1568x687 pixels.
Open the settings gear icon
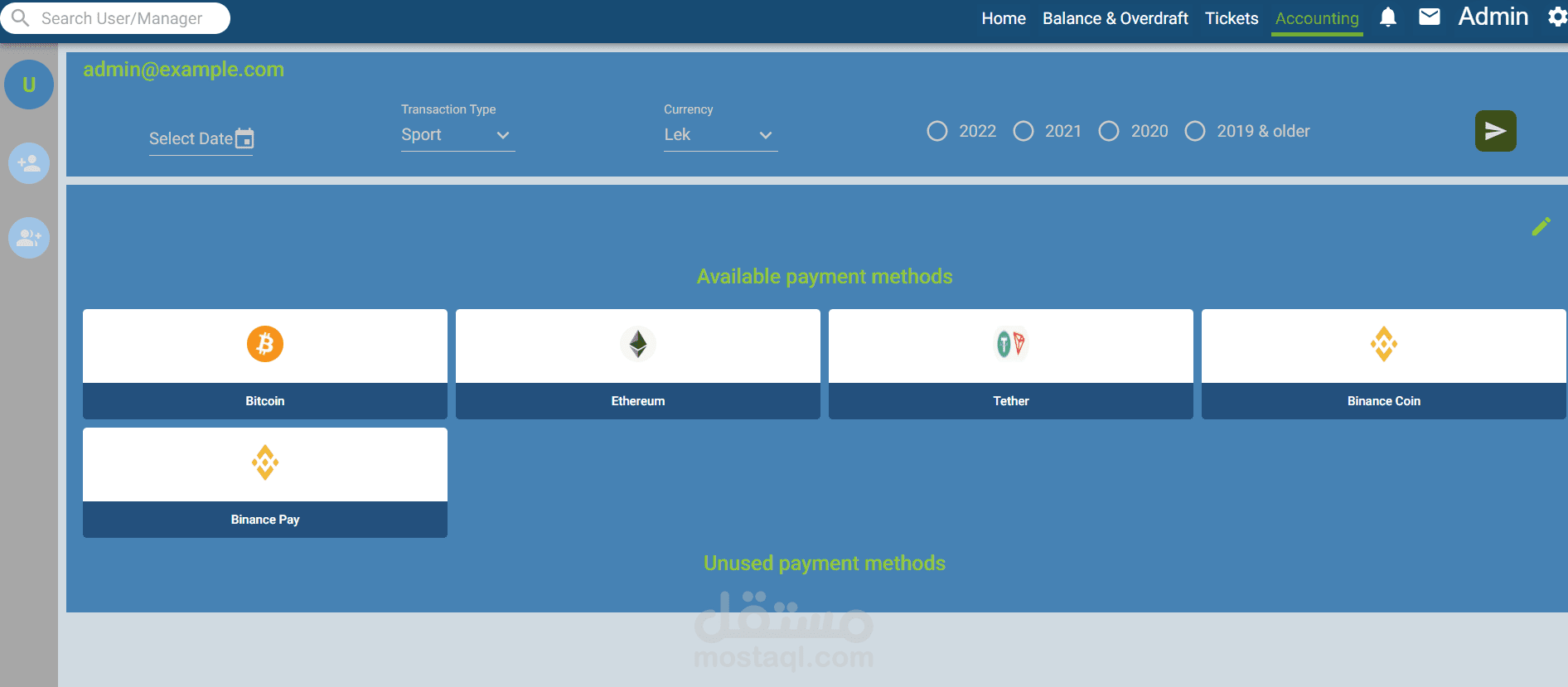tap(1557, 17)
